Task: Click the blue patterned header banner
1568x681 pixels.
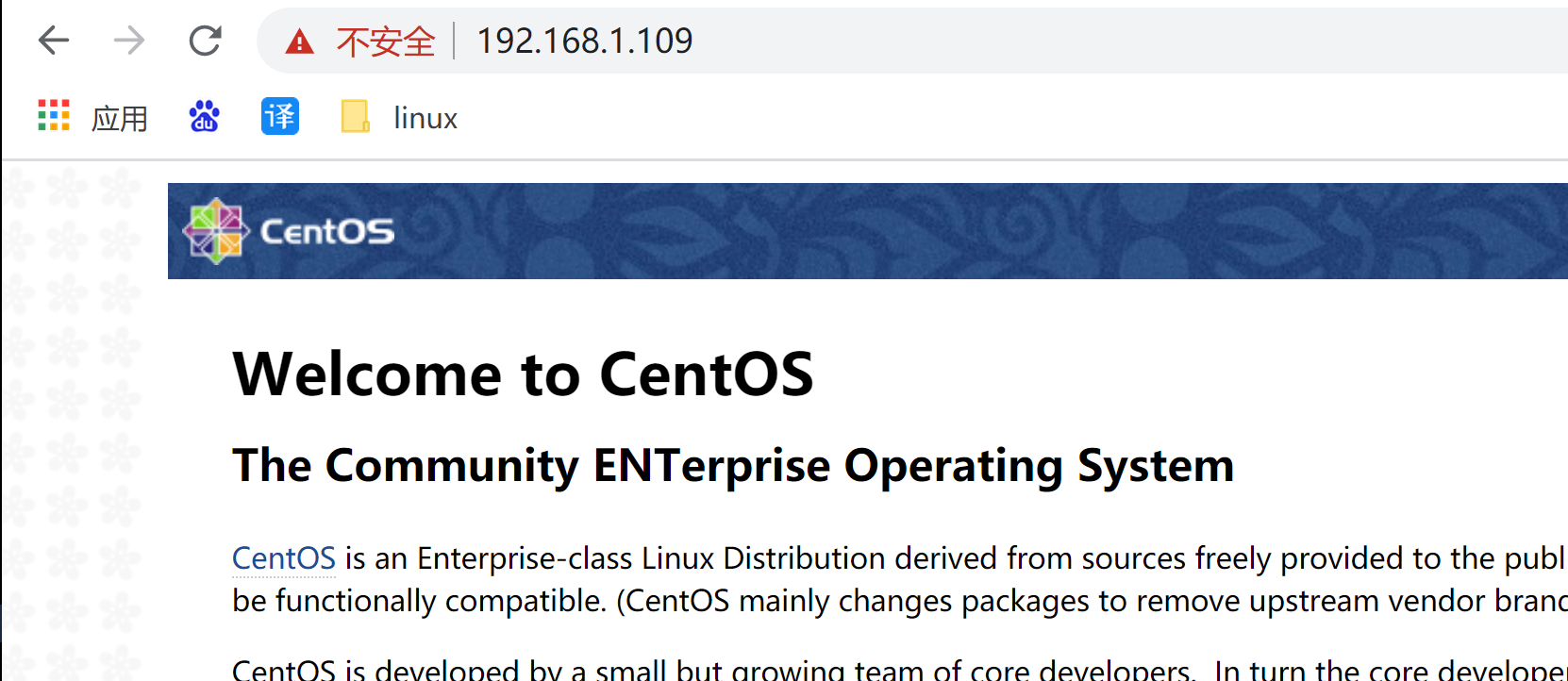Action: [x=868, y=231]
